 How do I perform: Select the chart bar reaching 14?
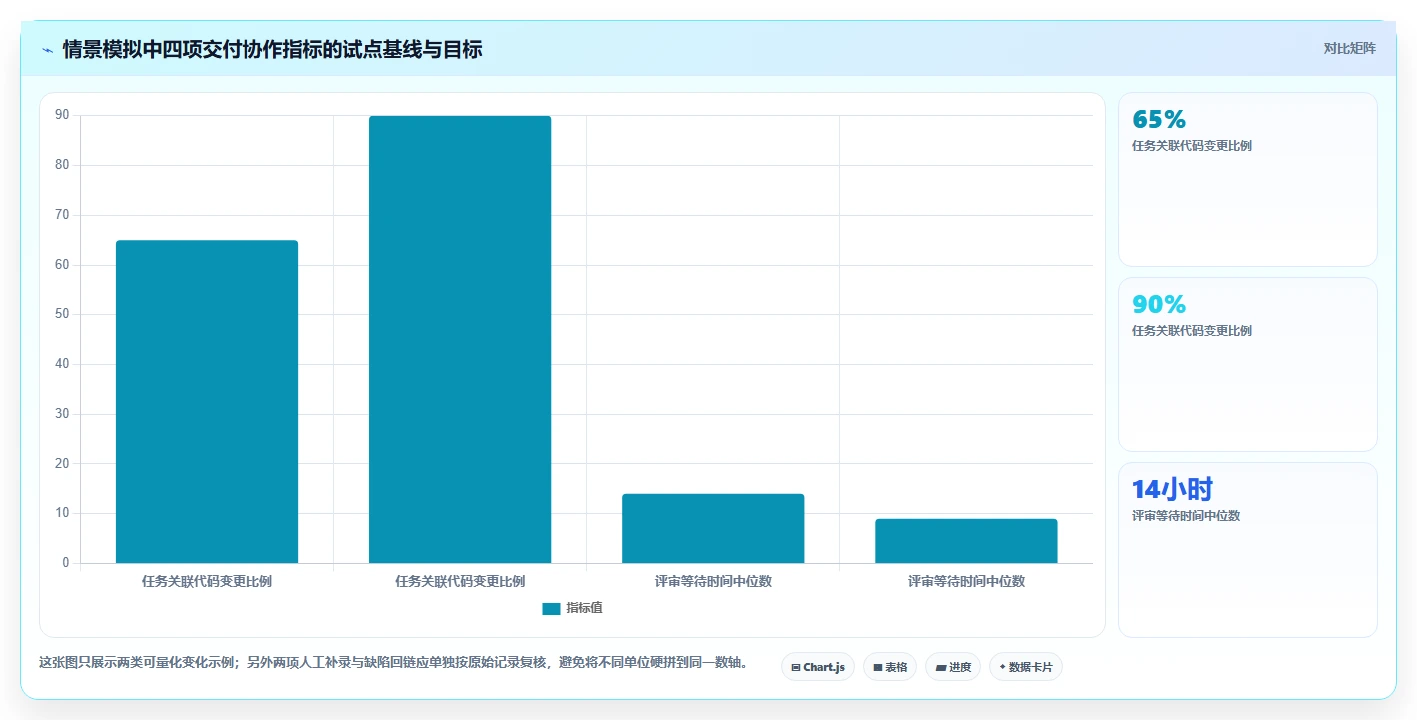[x=713, y=528]
